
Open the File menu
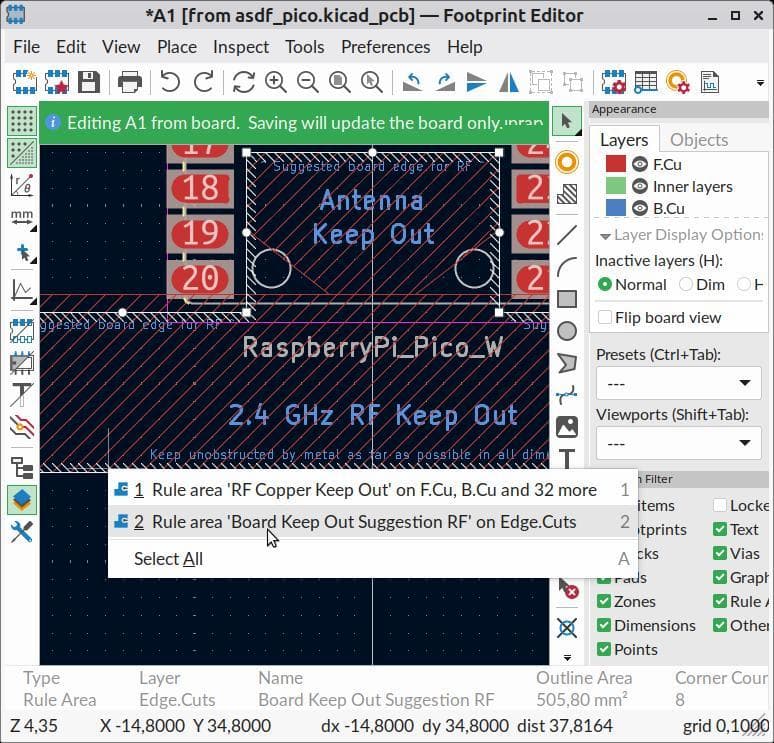tap(27, 47)
